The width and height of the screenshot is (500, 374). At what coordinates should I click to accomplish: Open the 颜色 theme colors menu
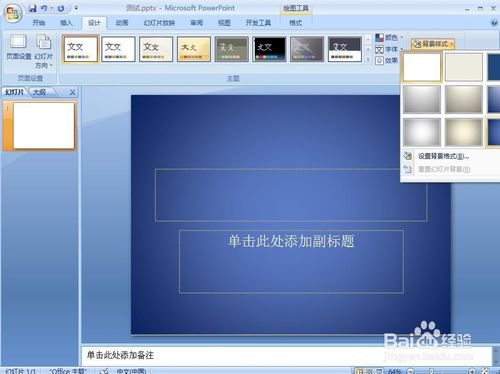click(389, 37)
